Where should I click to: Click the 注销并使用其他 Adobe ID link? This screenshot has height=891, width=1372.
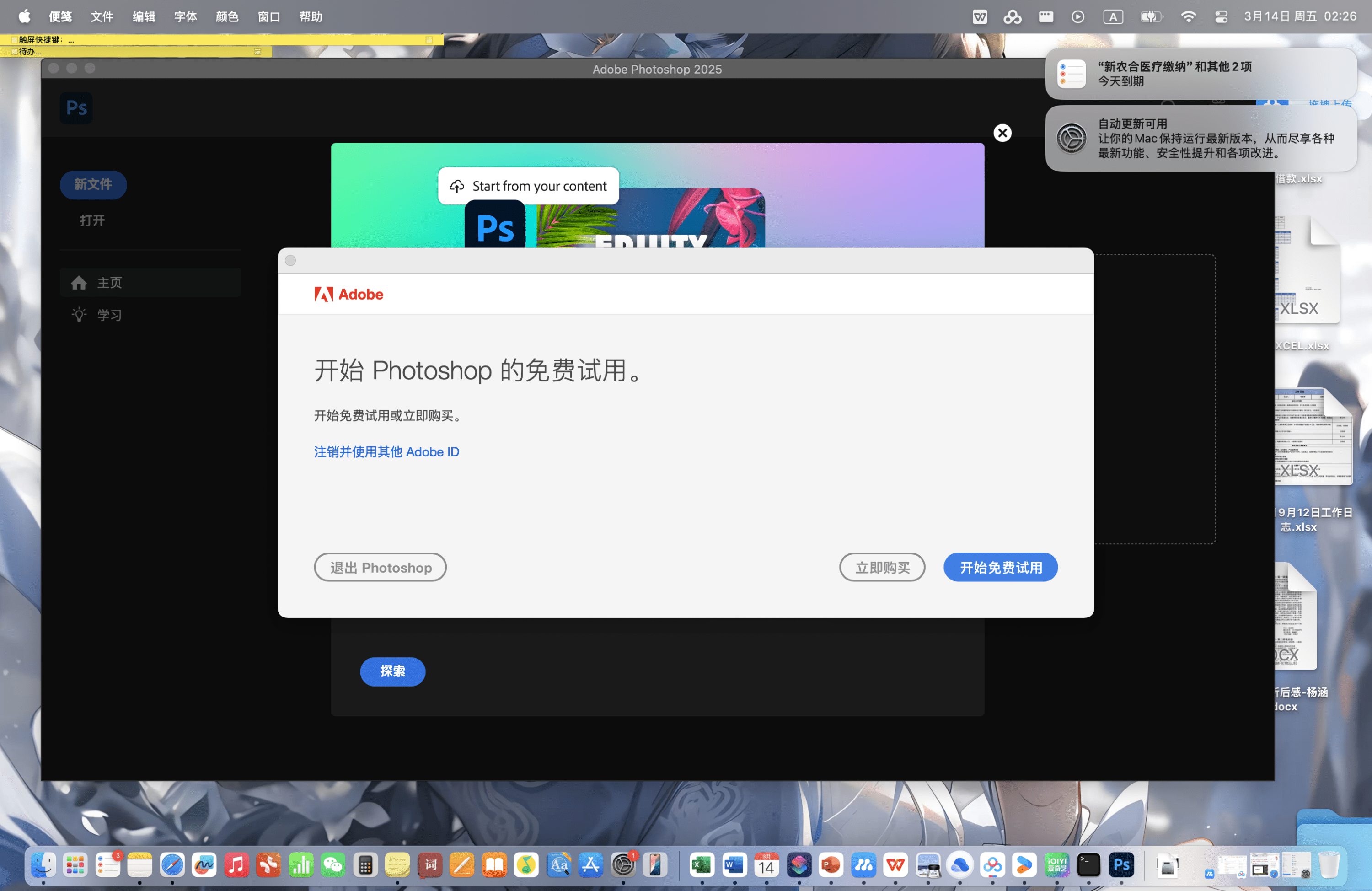(x=386, y=451)
